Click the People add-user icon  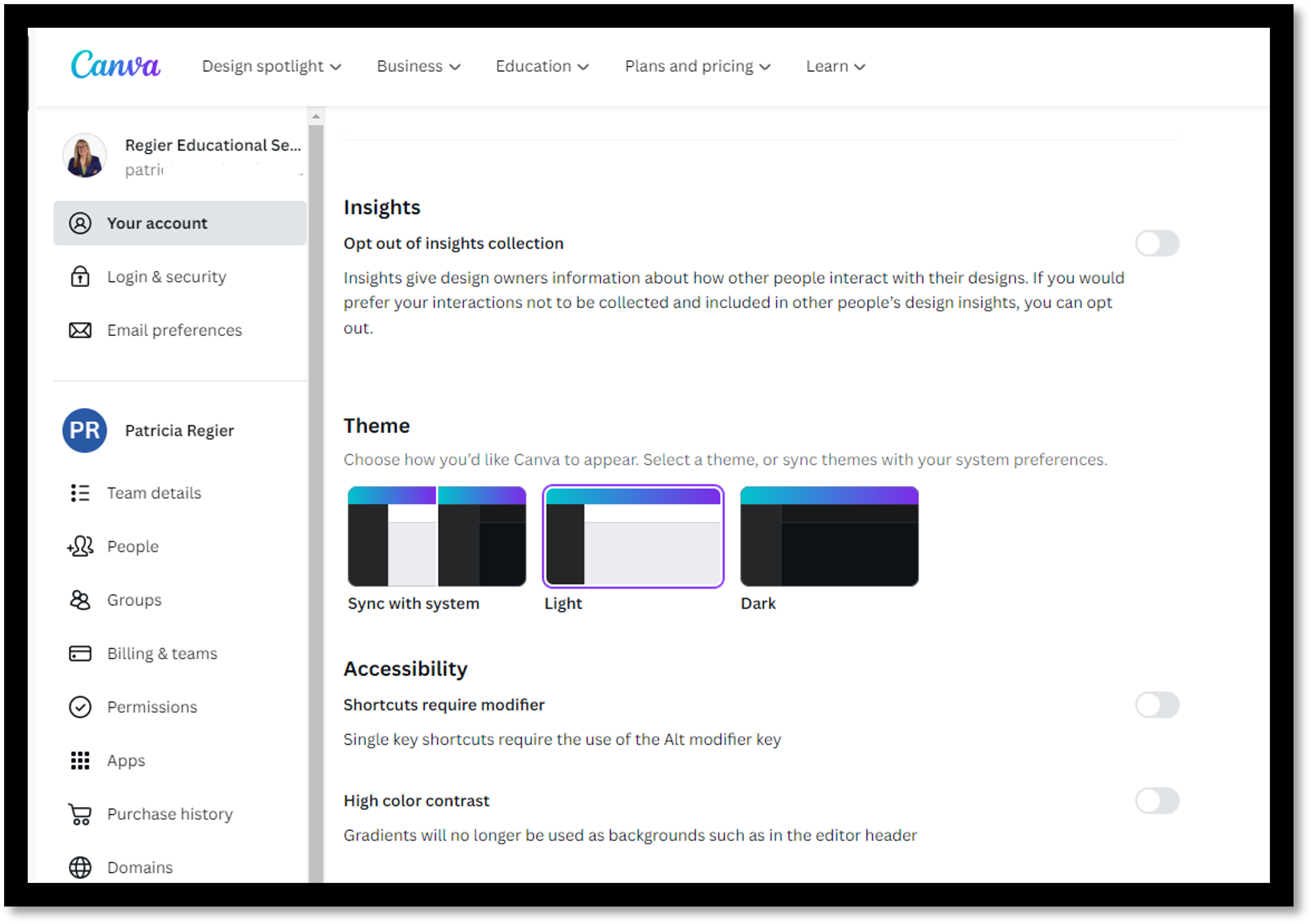(80, 546)
